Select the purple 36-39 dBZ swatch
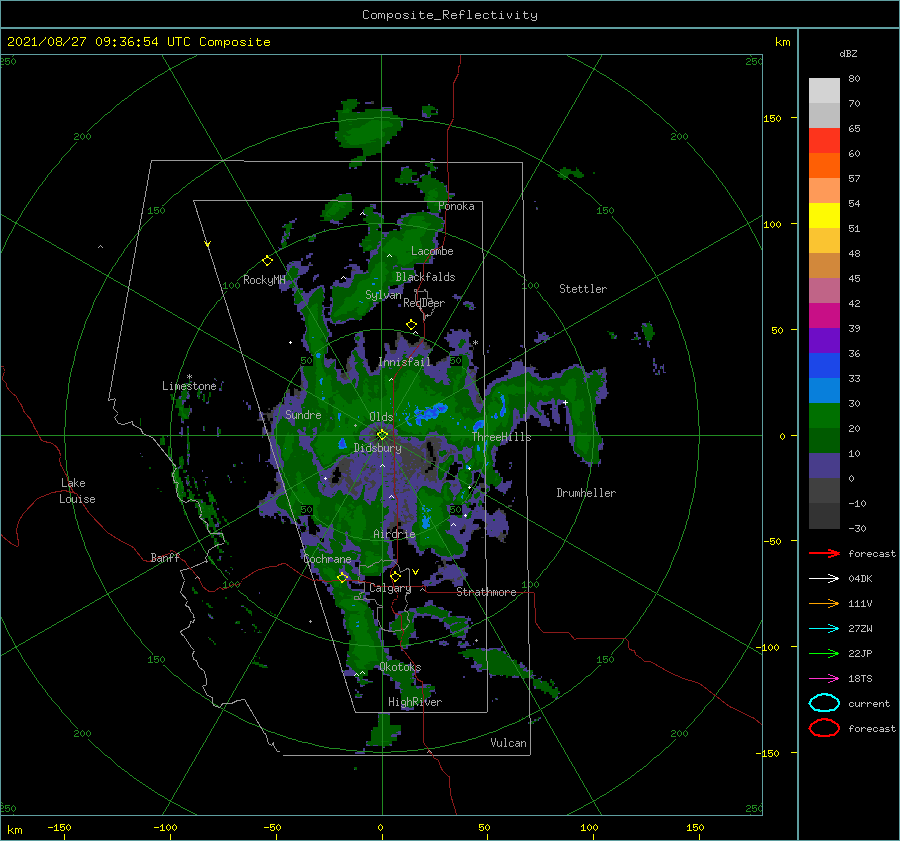The width and height of the screenshot is (900, 841). tap(824, 341)
